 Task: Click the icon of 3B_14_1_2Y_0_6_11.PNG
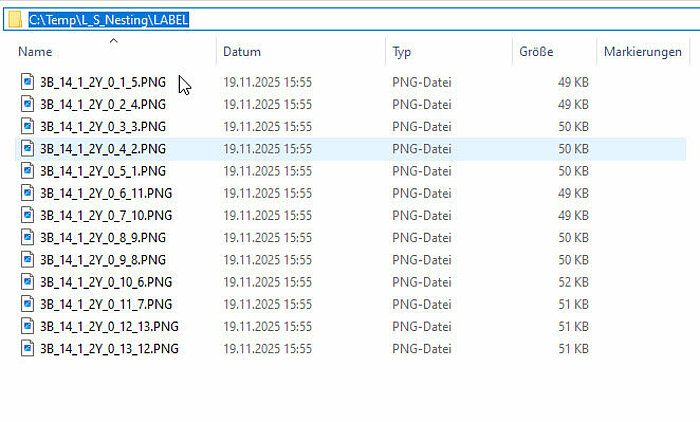(x=28, y=193)
